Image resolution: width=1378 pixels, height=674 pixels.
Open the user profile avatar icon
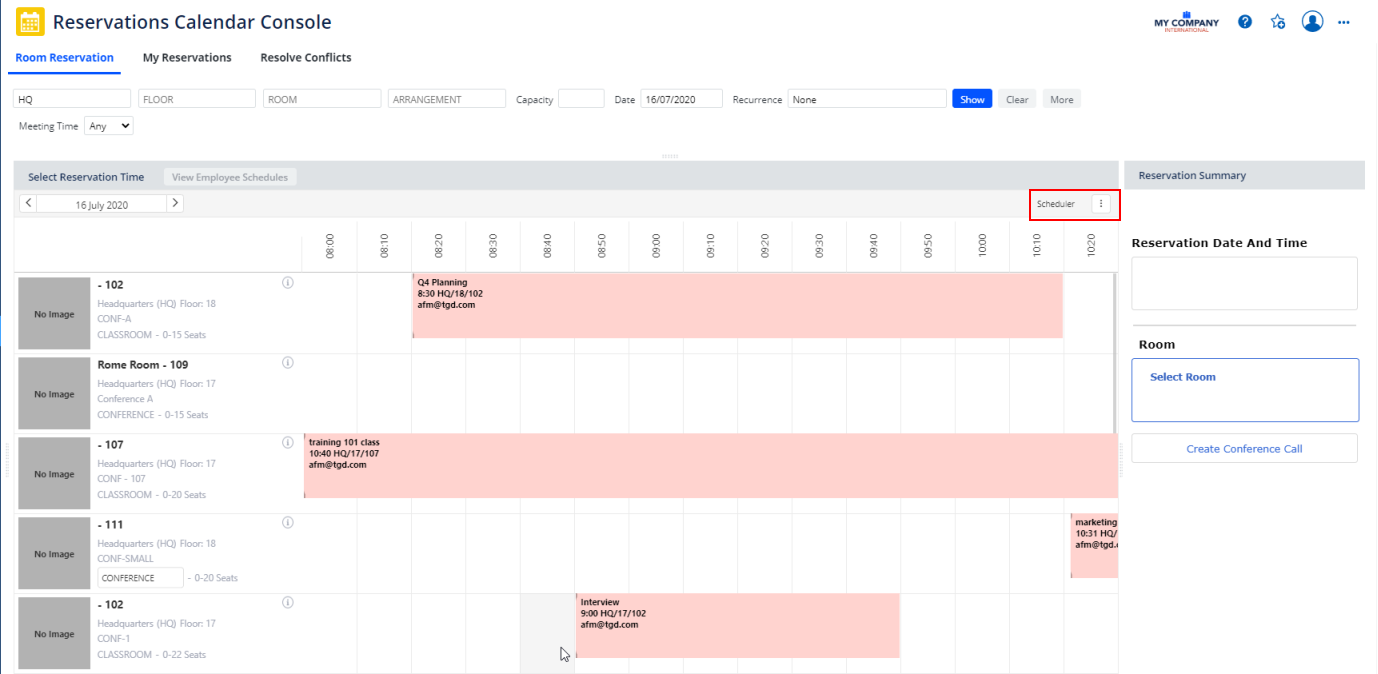tap(1313, 21)
